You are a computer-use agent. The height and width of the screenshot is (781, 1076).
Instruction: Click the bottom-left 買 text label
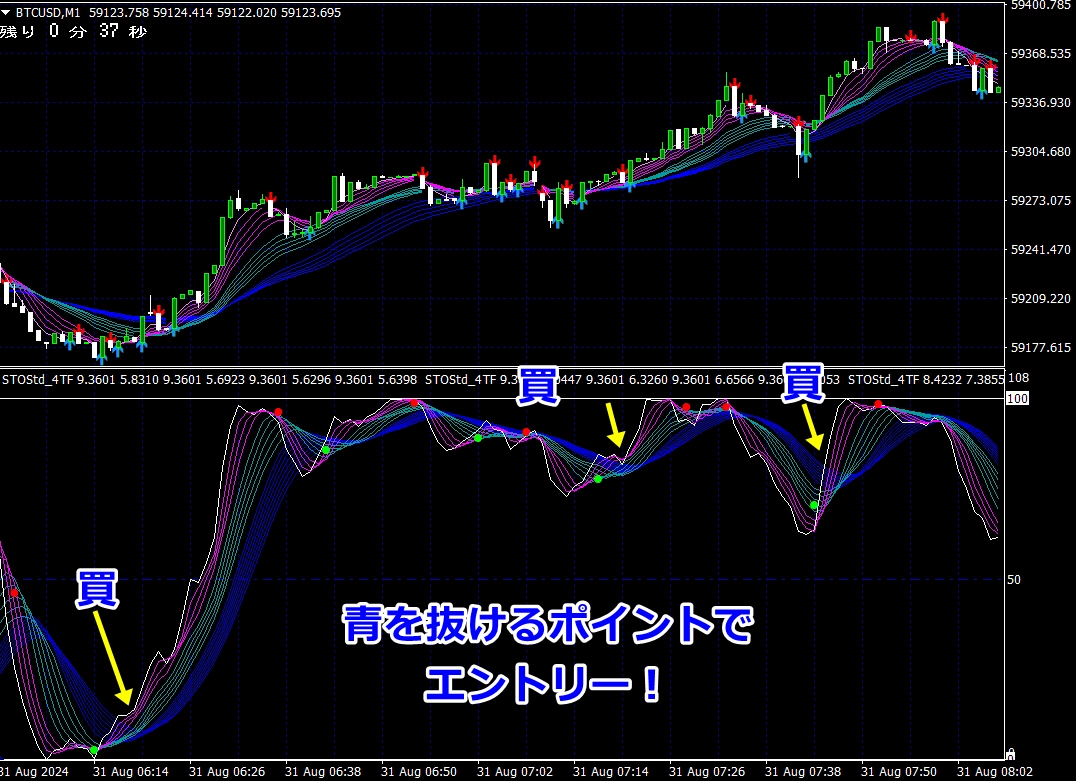coord(98,589)
